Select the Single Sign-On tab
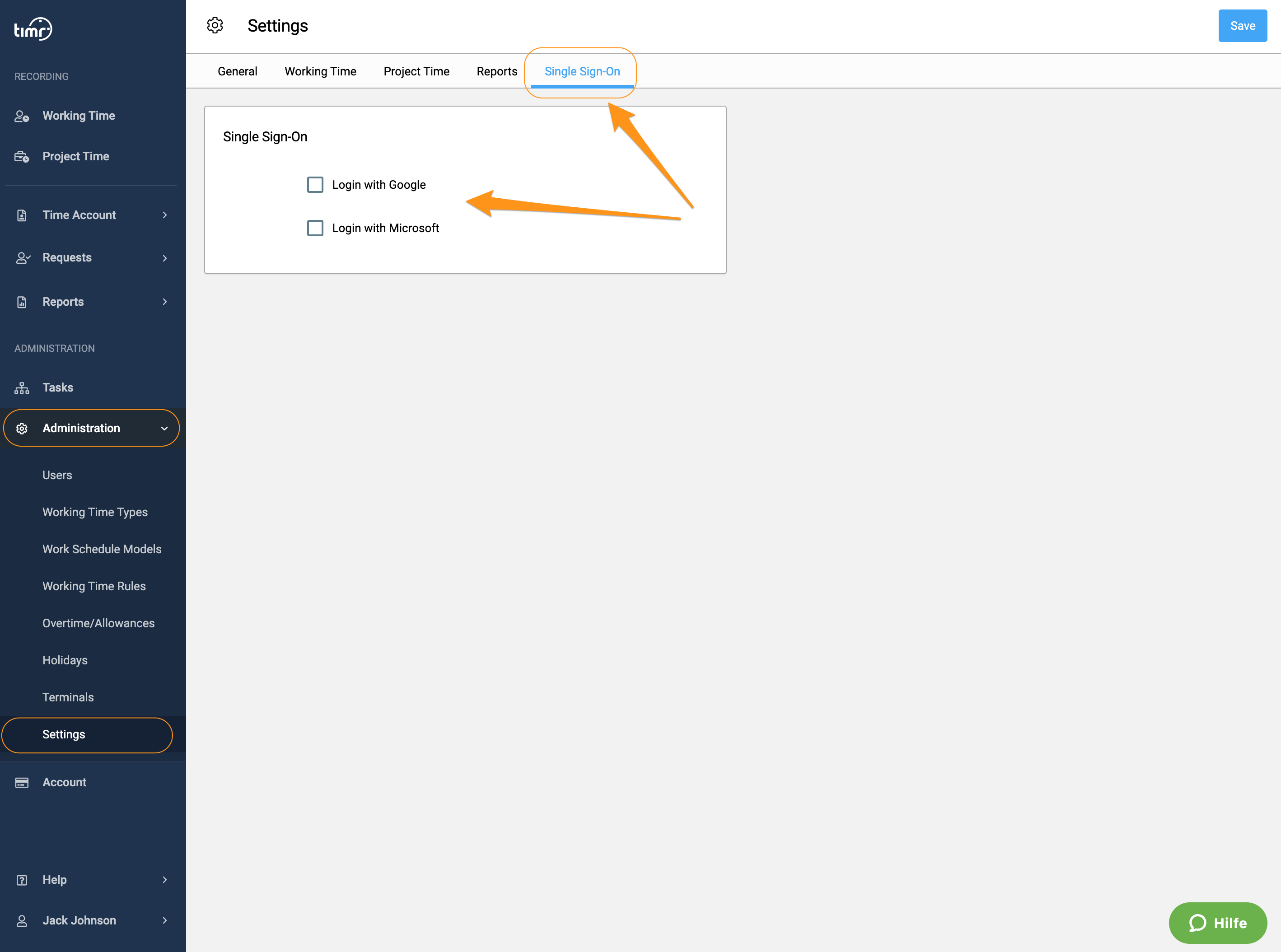Image resolution: width=1281 pixels, height=952 pixels. 582,71
